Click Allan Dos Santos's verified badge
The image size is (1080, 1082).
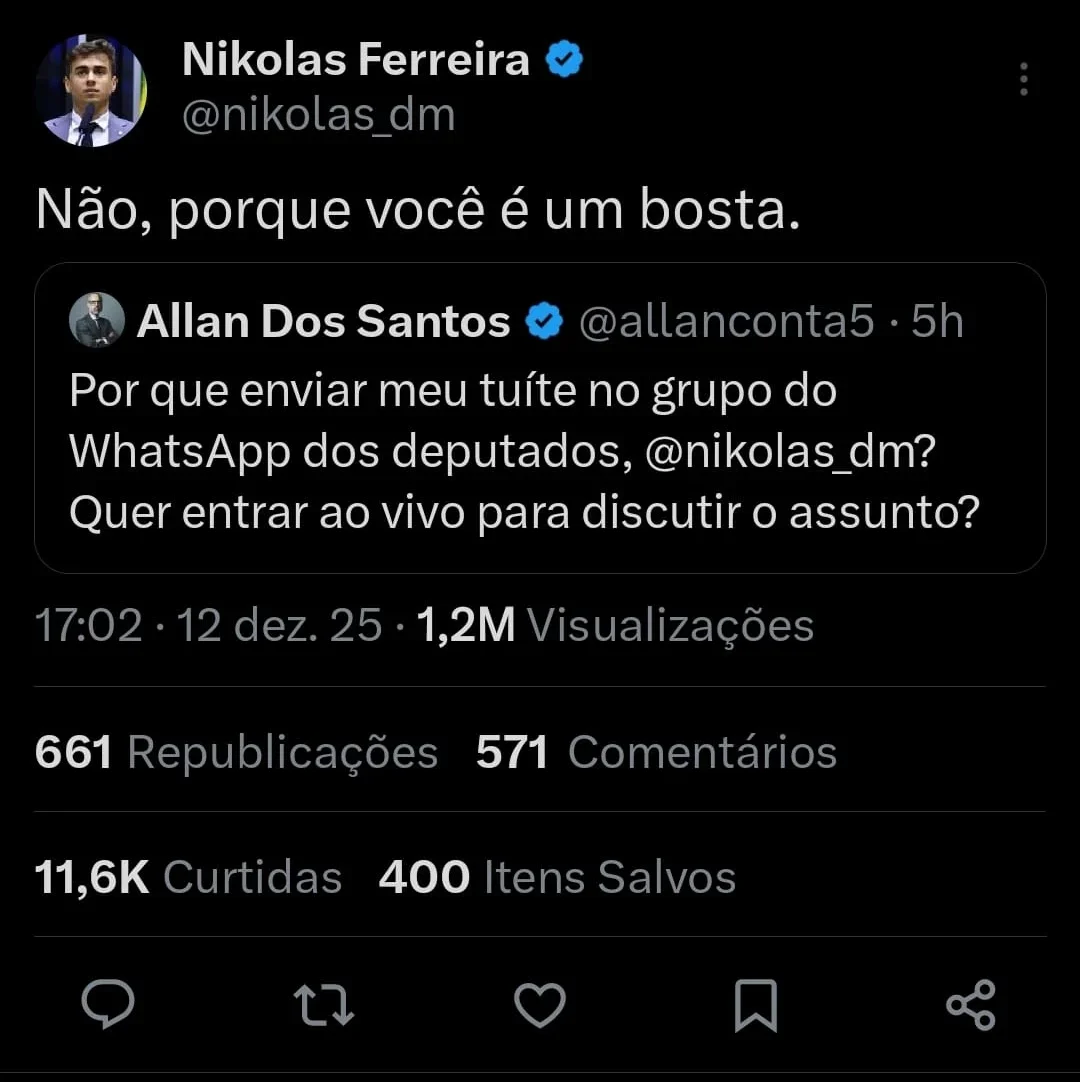542,321
